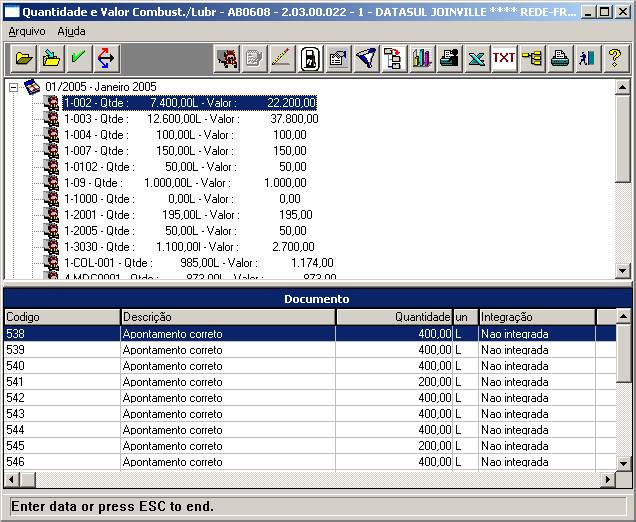
Task: Click the Excel export toolbar icon
Action: [477, 58]
